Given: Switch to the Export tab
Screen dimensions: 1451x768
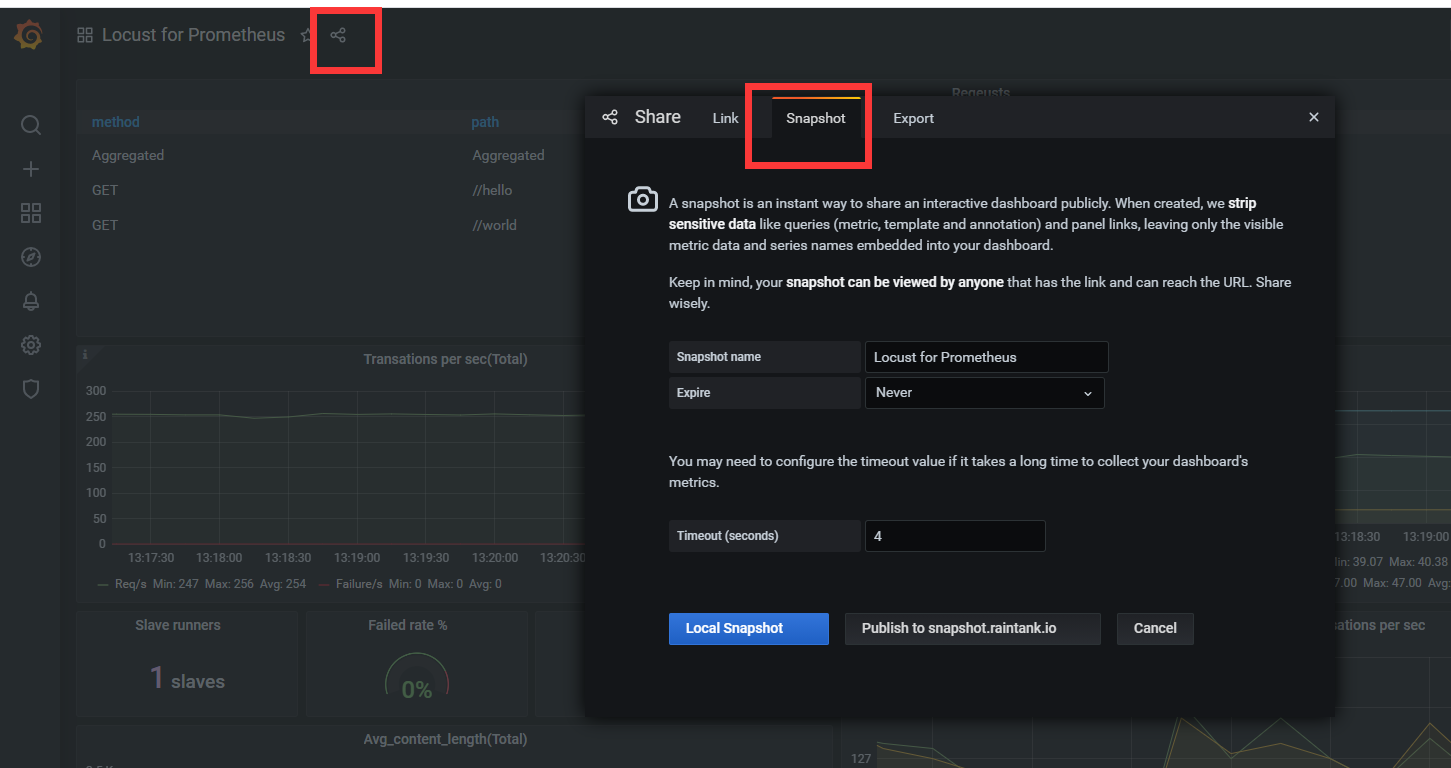Looking at the screenshot, I should click(913, 118).
